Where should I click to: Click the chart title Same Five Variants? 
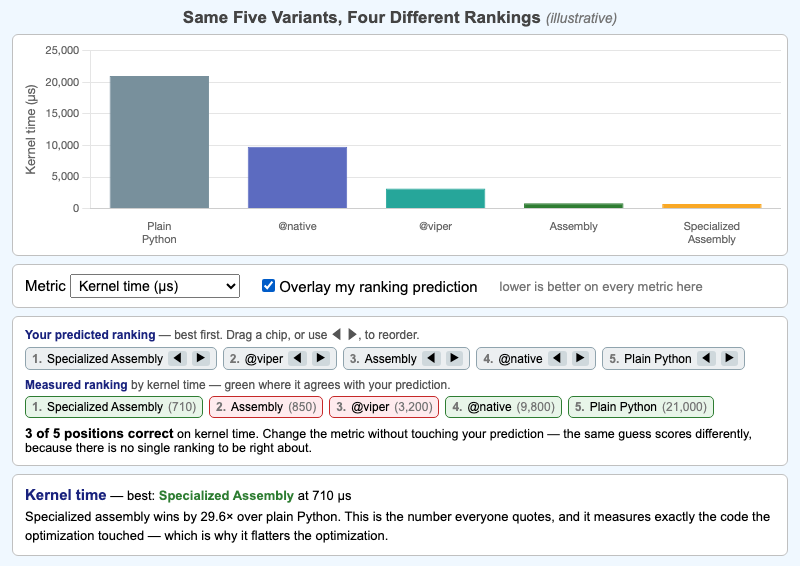[361, 17]
